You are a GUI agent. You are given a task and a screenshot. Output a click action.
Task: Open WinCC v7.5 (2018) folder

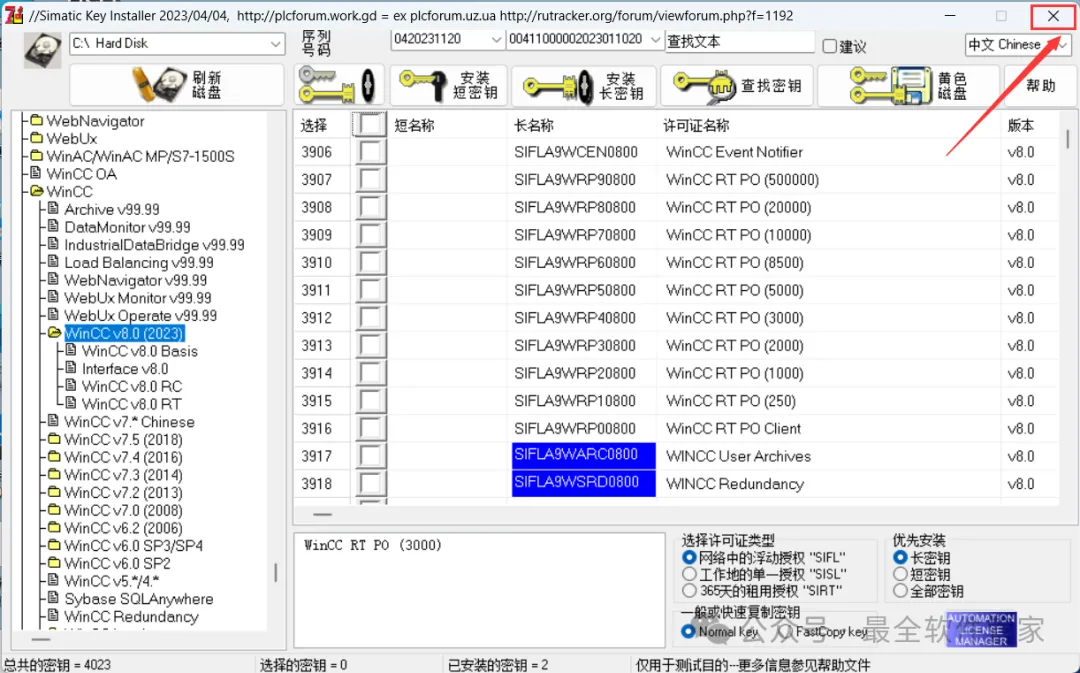123,439
